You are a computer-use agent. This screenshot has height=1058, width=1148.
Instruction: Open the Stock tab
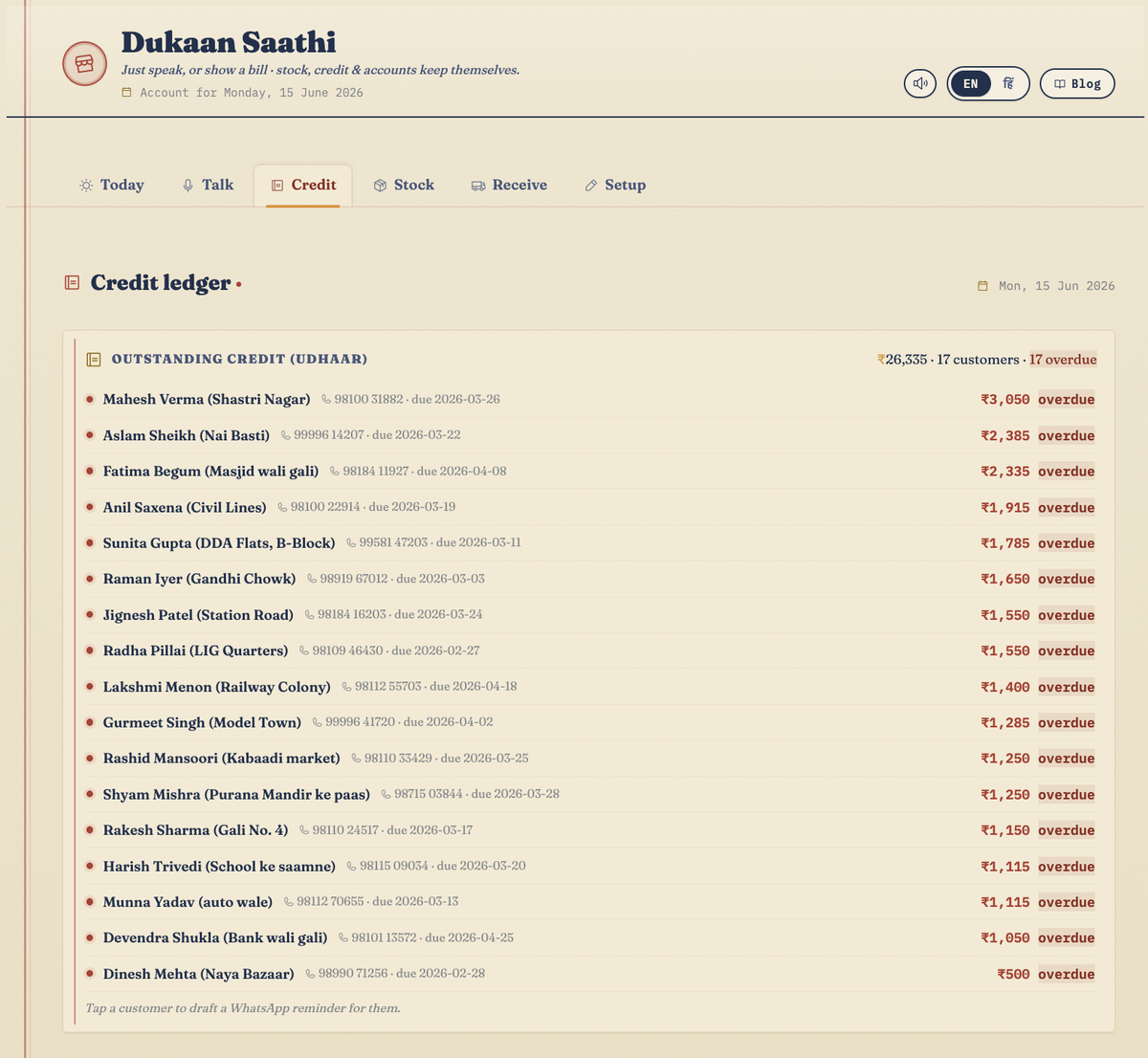[x=404, y=186]
